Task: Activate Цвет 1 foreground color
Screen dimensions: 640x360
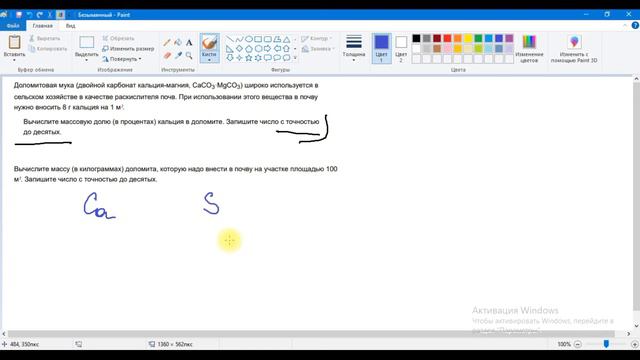Action: pos(382,49)
